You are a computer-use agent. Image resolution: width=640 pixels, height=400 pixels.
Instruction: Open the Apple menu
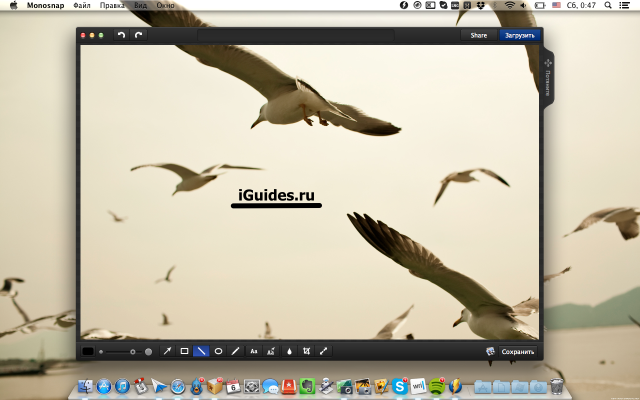click(x=13, y=5)
